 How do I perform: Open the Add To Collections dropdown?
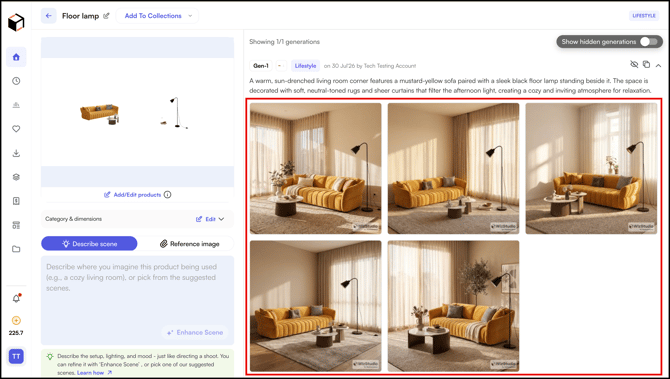click(158, 16)
